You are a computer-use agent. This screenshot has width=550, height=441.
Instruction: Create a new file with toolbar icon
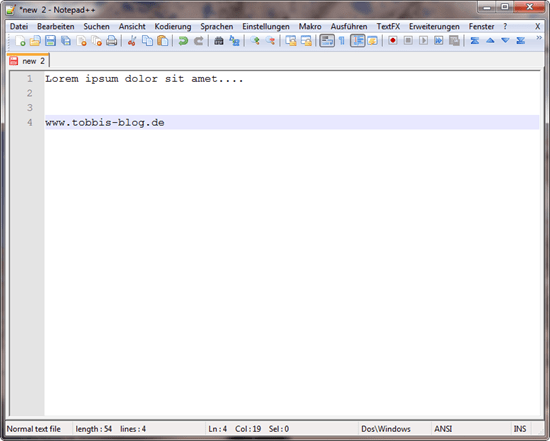(x=20, y=41)
